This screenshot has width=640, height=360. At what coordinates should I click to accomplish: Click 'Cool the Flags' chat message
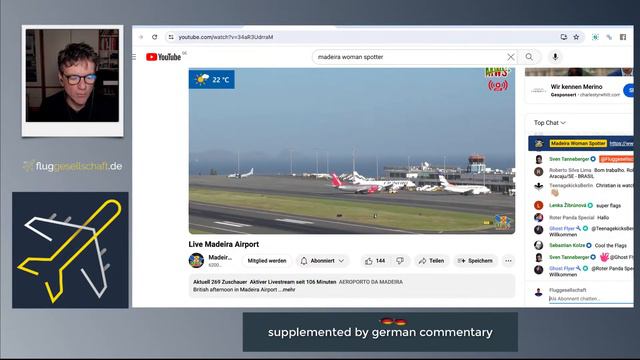611,245
